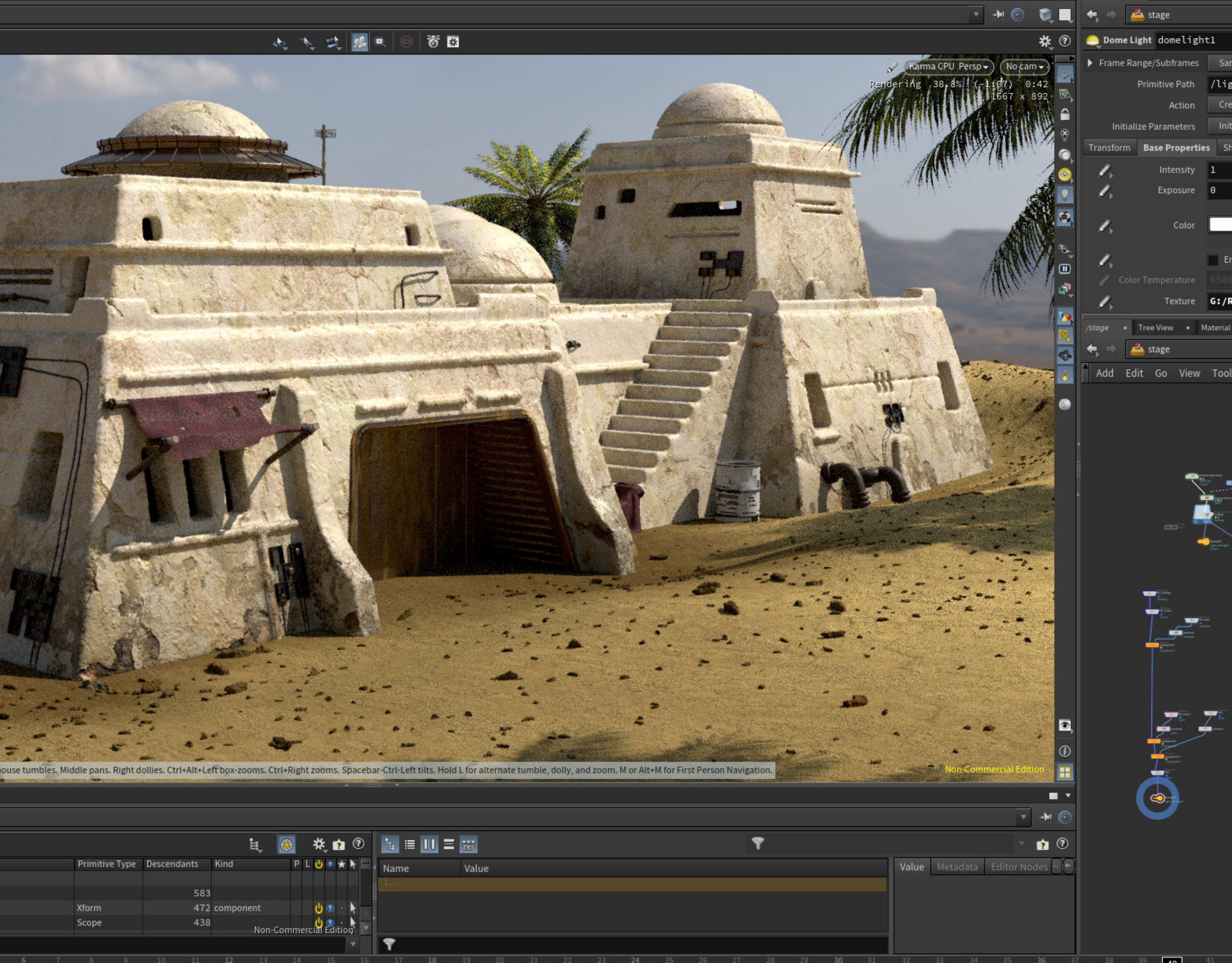Click the filter funnel icon above Value panel
The height and width of the screenshot is (963, 1232).
[758, 843]
